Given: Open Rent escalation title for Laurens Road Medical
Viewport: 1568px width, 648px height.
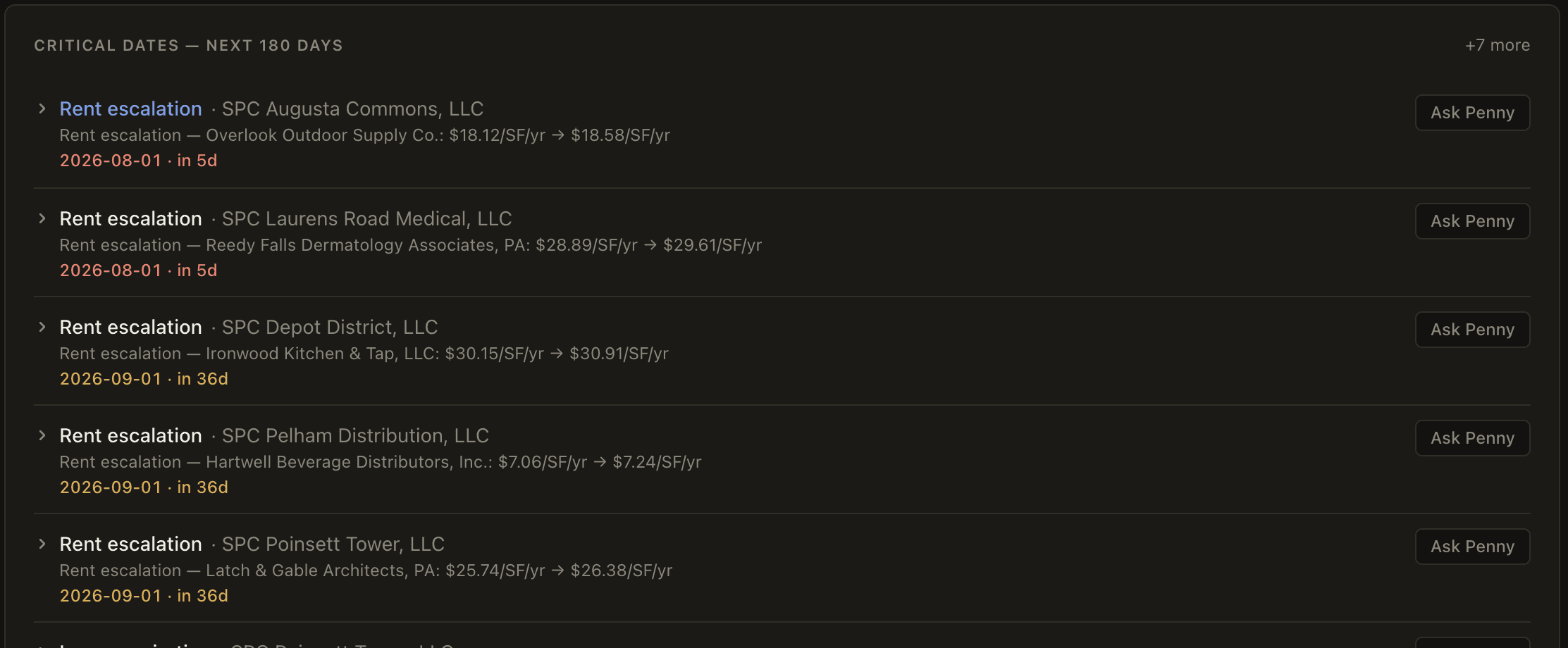Looking at the screenshot, I should point(131,218).
